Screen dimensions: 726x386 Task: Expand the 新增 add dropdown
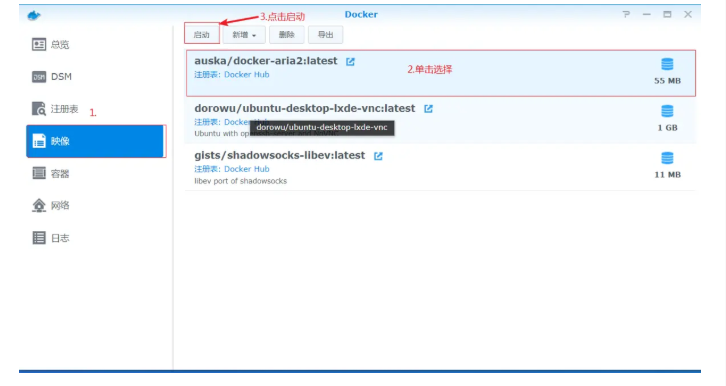(244, 35)
